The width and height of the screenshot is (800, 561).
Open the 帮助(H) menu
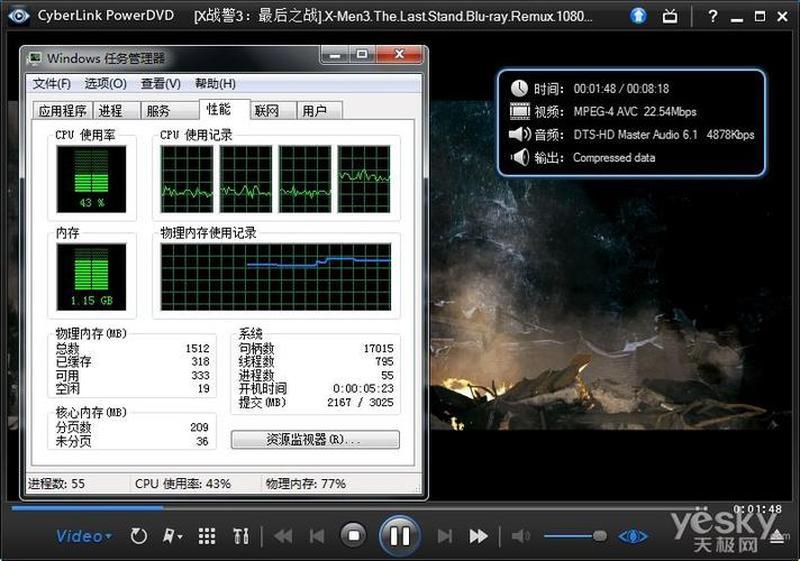(215, 84)
